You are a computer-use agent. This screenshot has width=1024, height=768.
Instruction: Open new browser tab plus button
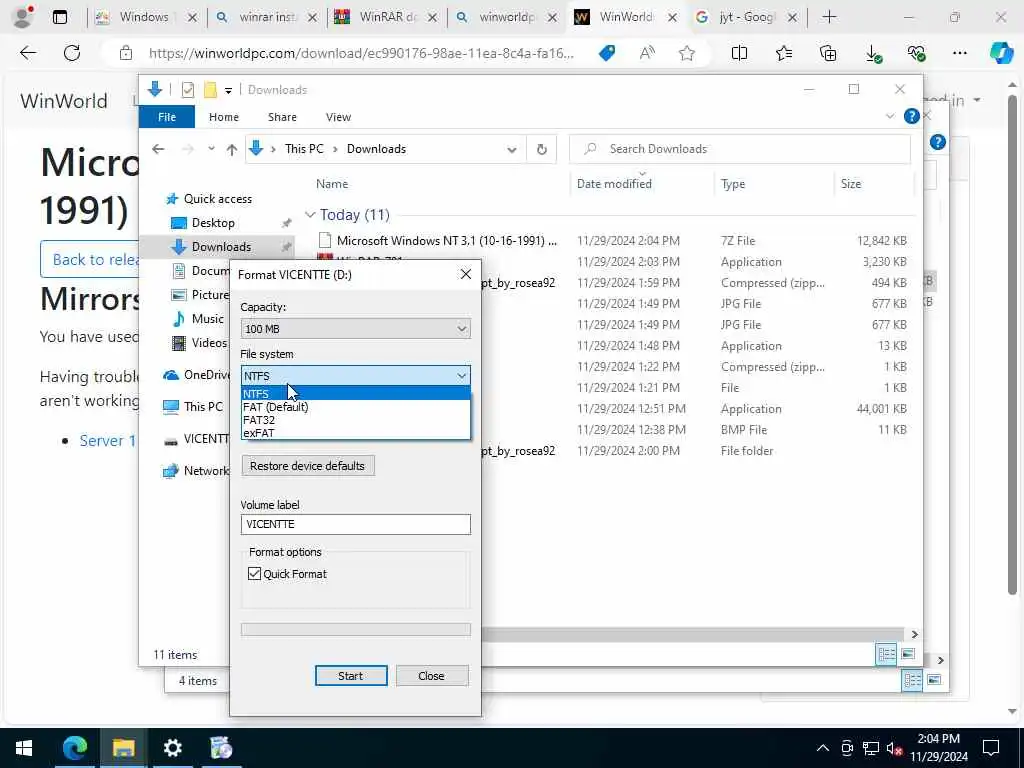pos(829,17)
